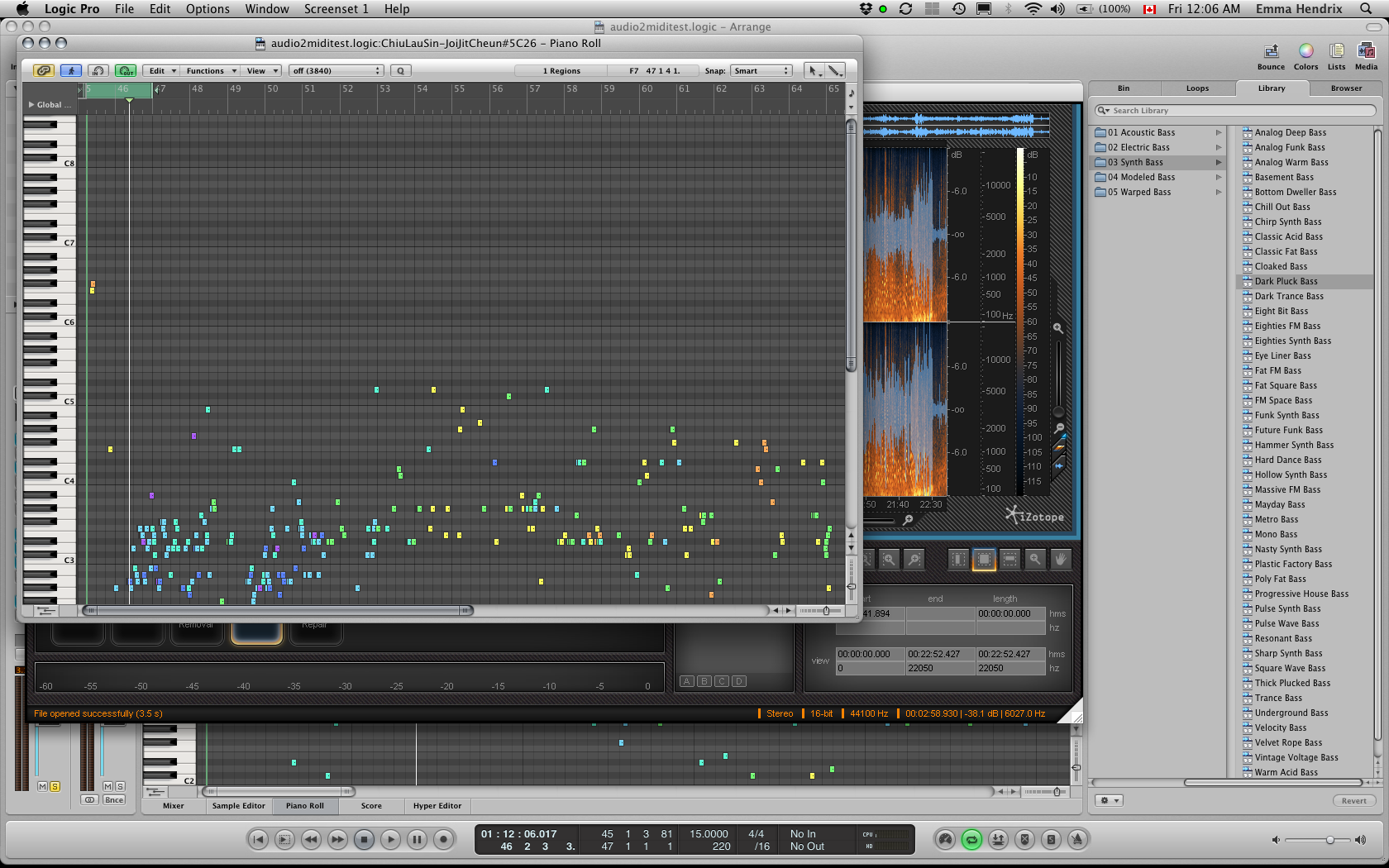The image size is (1389, 868).
Task: Click the Stop transport button
Action: pyautogui.click(x=364, y=840)
